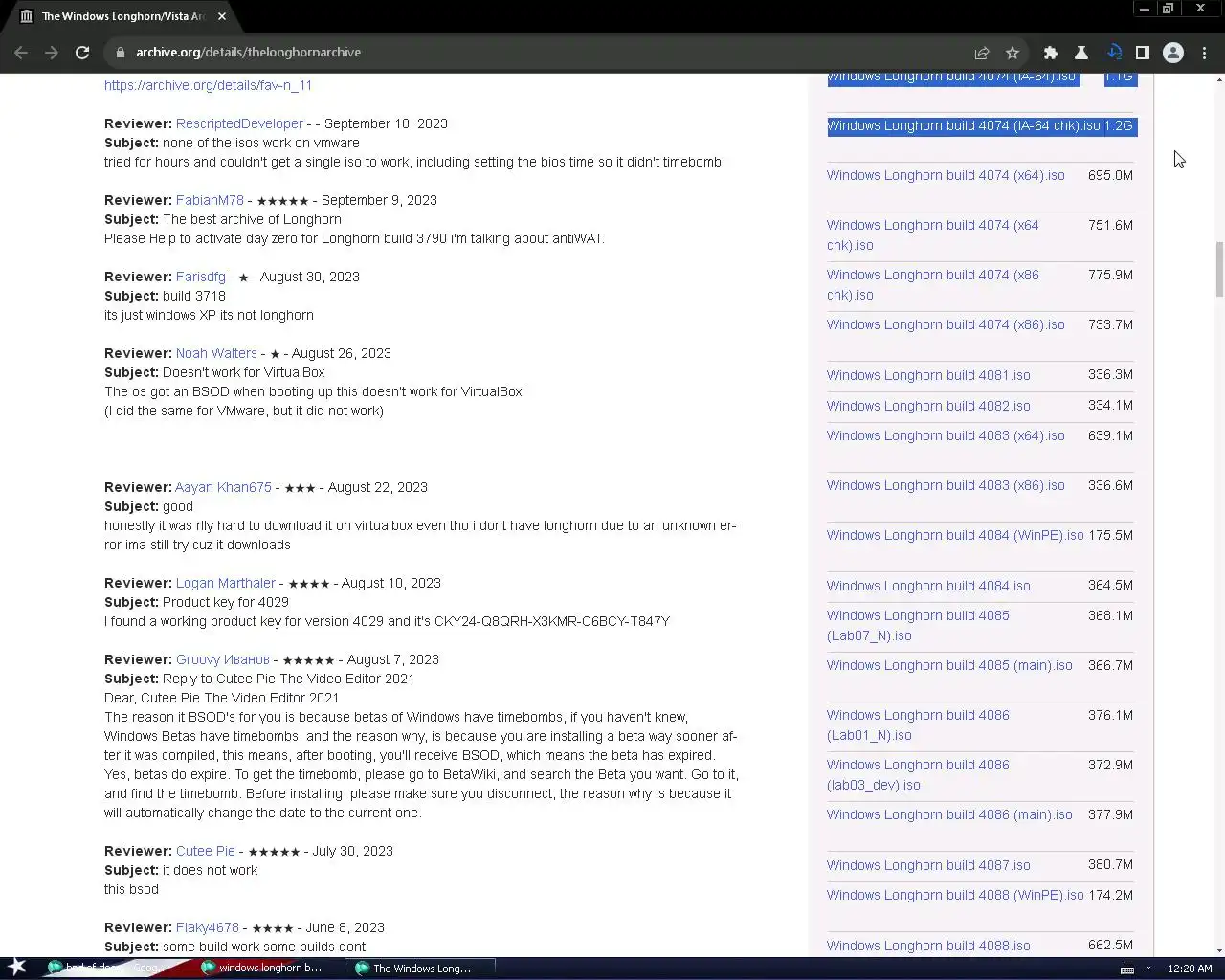Switch to 'The Windows Long...' taskbar window
Viewport: 1225px width, 980px height.
pyautogui.click(x=422, y=968)
